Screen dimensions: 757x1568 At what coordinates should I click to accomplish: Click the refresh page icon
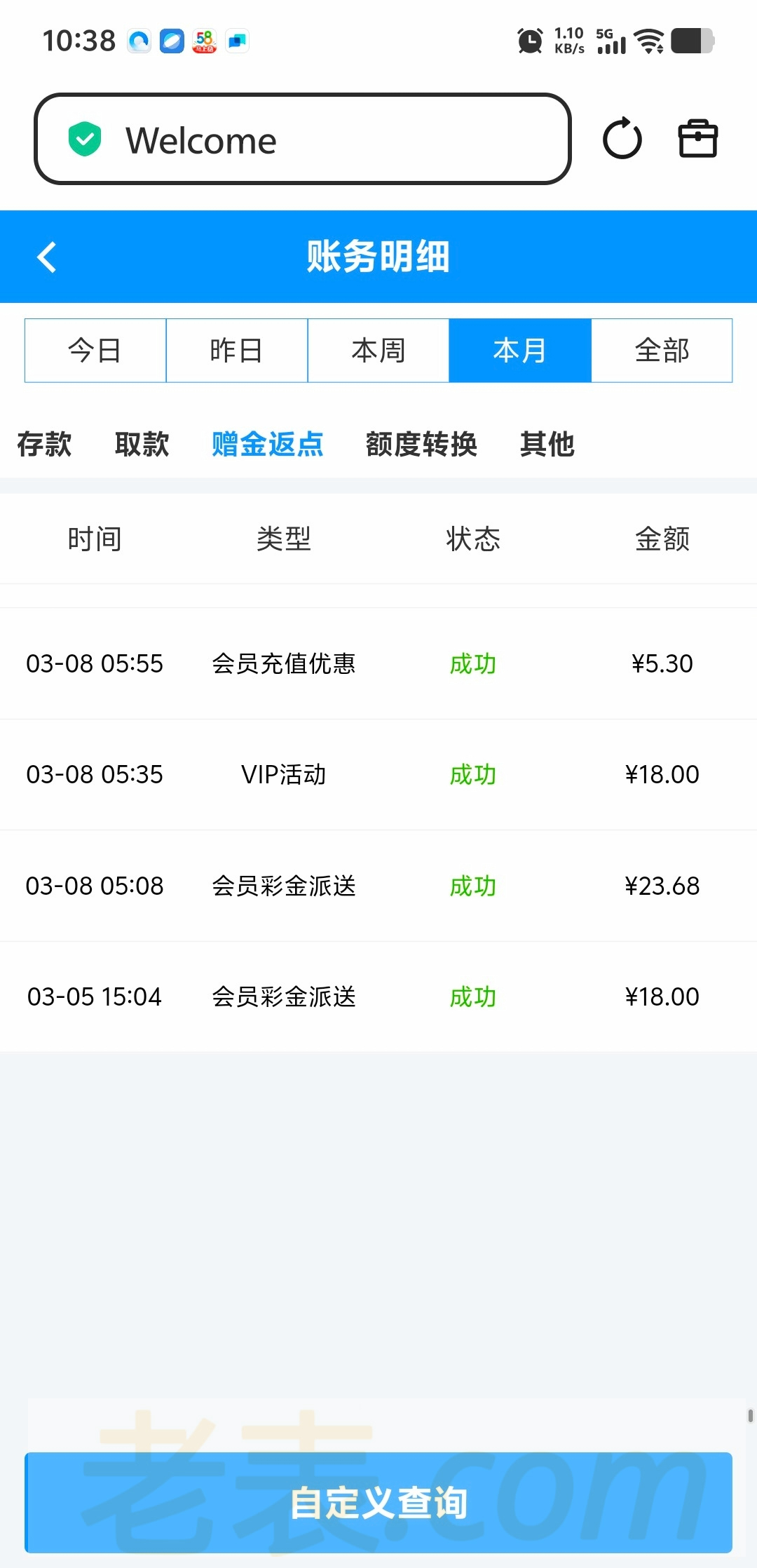(622, 139)
